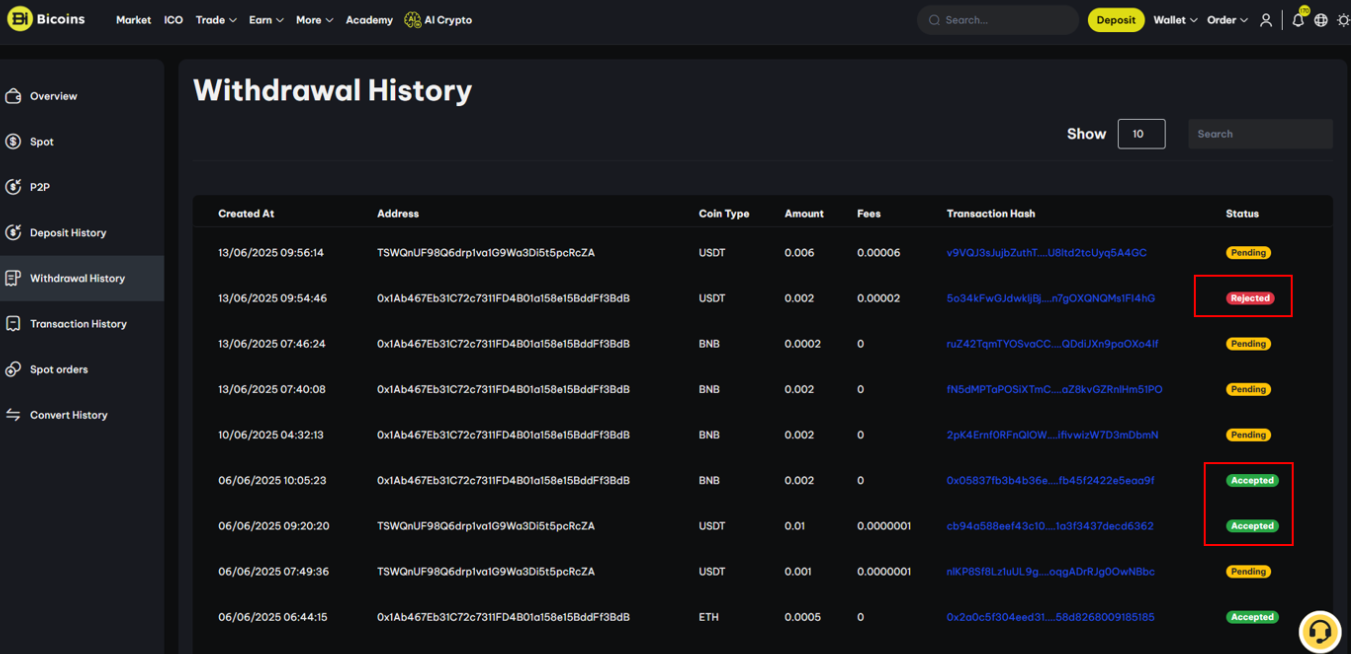
Task: Open transaction hash starting with 2pK4Ernf
Action: pos(1052,435)
